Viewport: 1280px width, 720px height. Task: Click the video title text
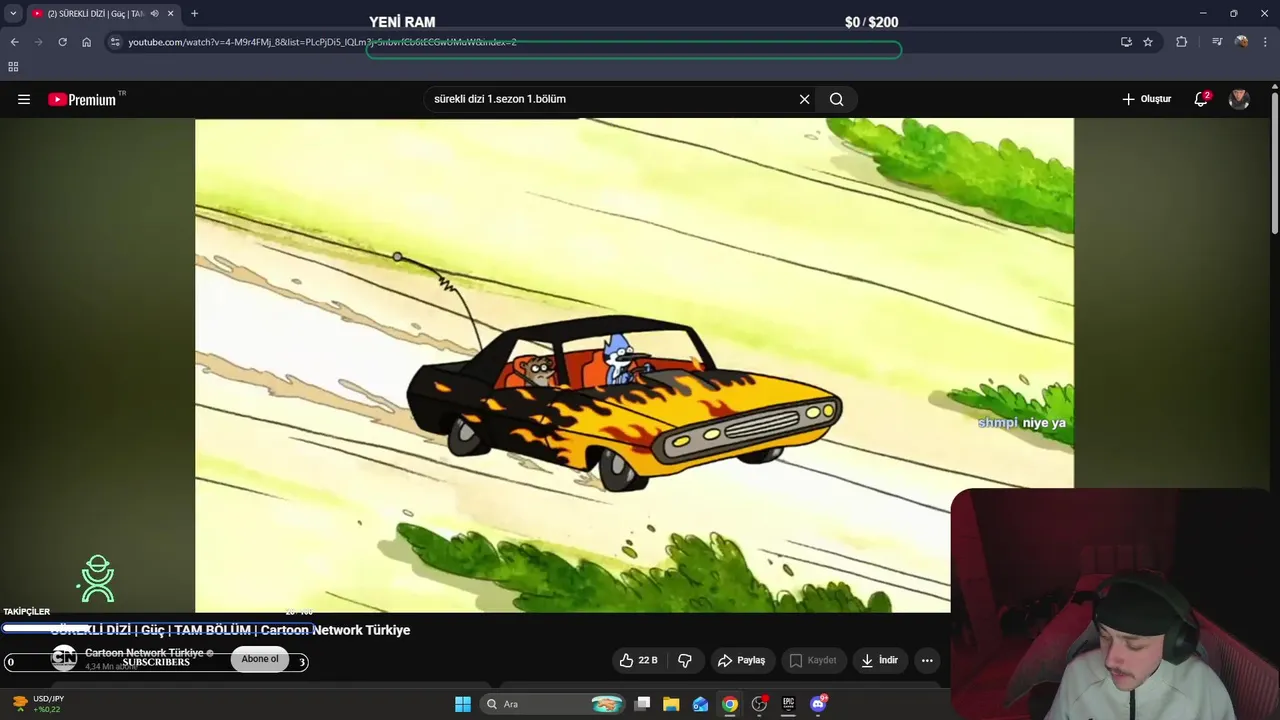(x=230, y=630)
